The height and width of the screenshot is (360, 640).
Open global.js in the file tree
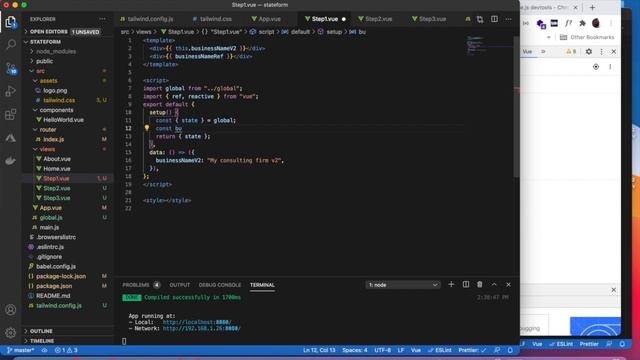[51, 218]
